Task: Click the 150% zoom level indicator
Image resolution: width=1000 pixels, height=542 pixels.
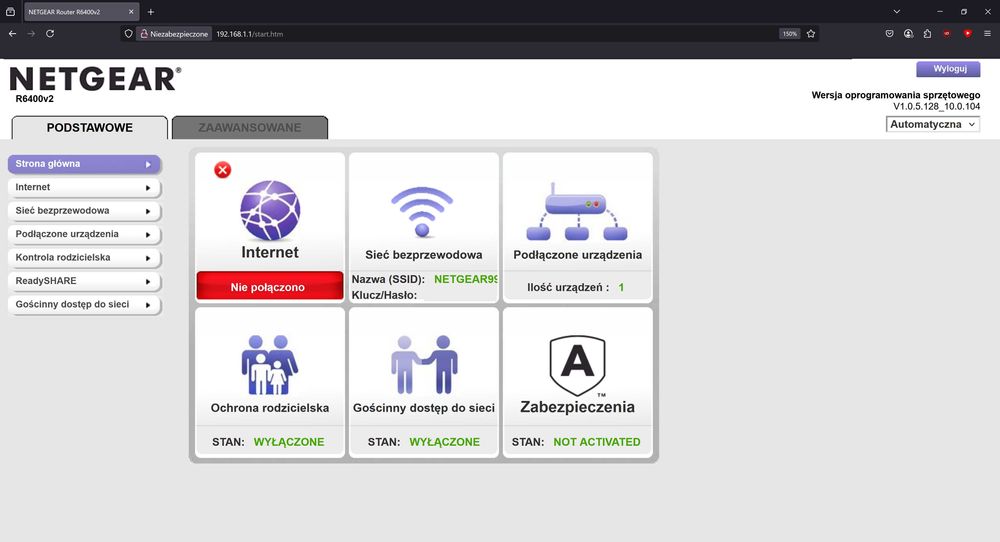Action: [x=790, y=34]
